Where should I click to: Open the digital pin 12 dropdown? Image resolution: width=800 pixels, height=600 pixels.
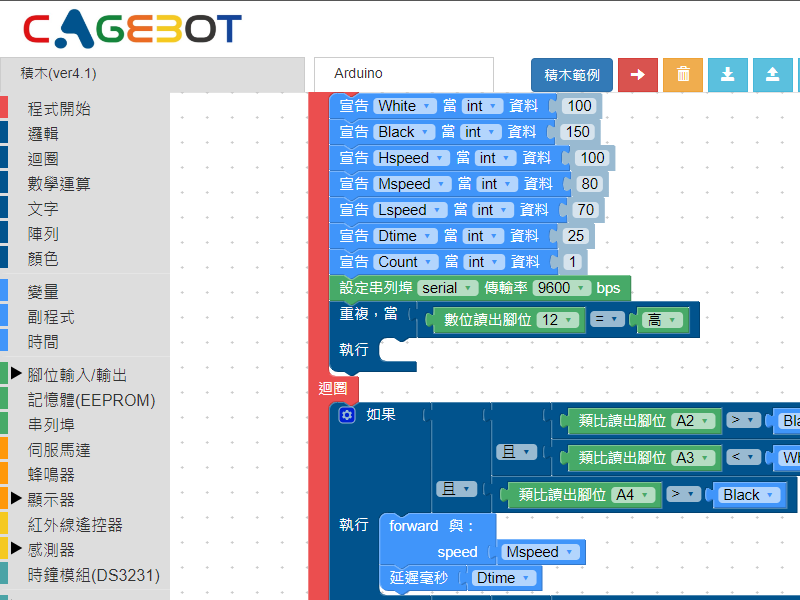click(x=558, y=320)
